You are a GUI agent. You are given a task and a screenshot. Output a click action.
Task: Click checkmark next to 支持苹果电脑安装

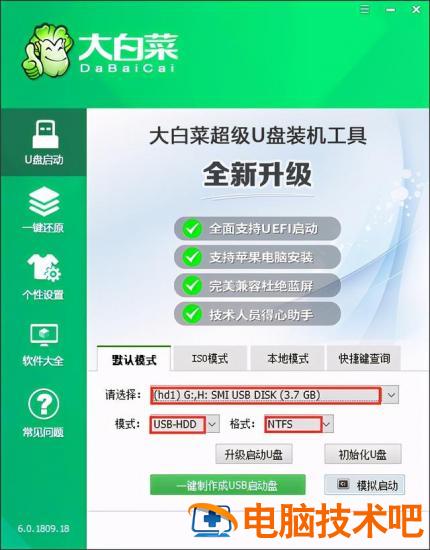(x=192, y=257)
